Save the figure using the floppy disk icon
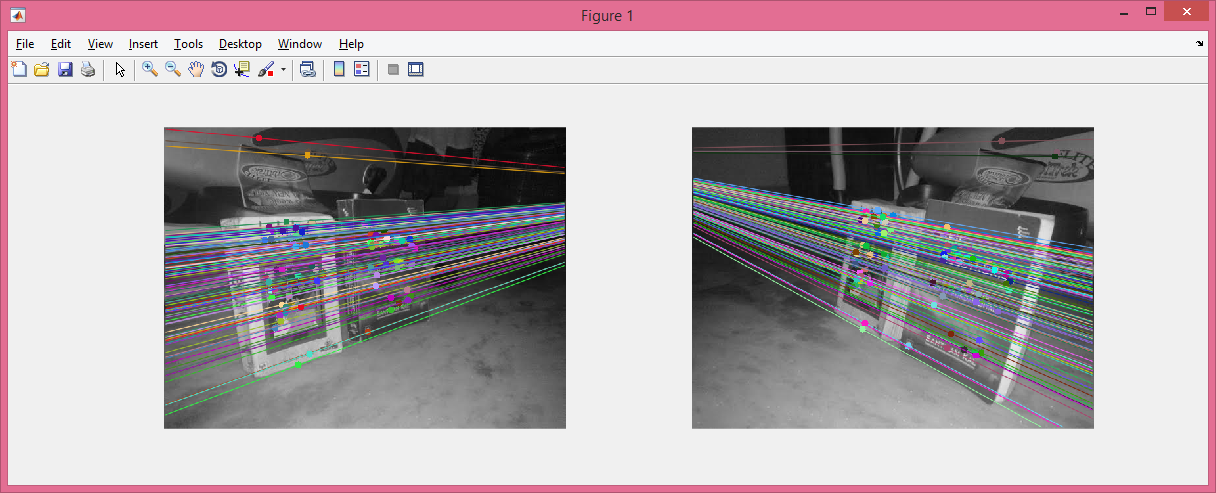The image size is (1216, 493). coord(65,70)
